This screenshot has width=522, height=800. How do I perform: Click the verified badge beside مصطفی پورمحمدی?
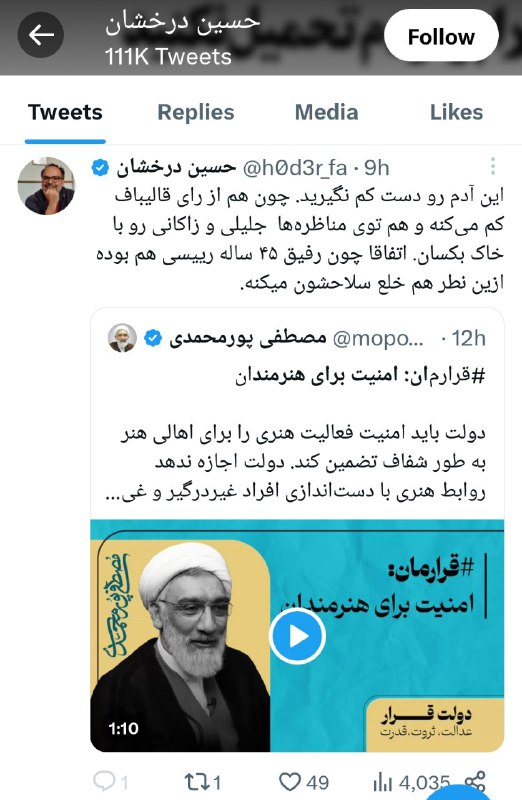(153, 338)
